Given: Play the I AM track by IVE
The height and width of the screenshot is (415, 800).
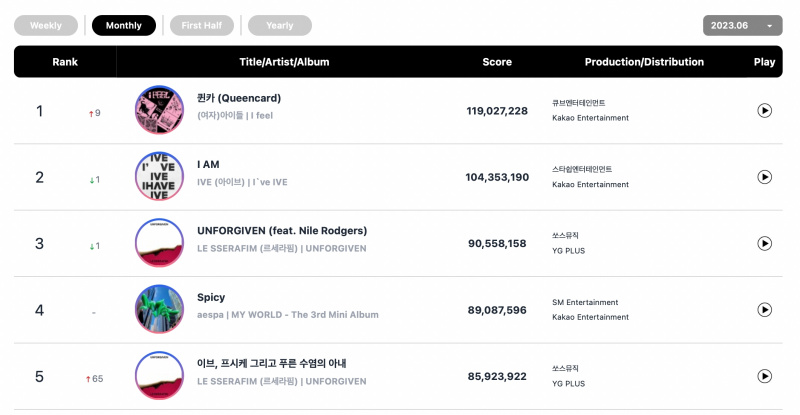Looking at the screenshot, I should tap(764, 177).
